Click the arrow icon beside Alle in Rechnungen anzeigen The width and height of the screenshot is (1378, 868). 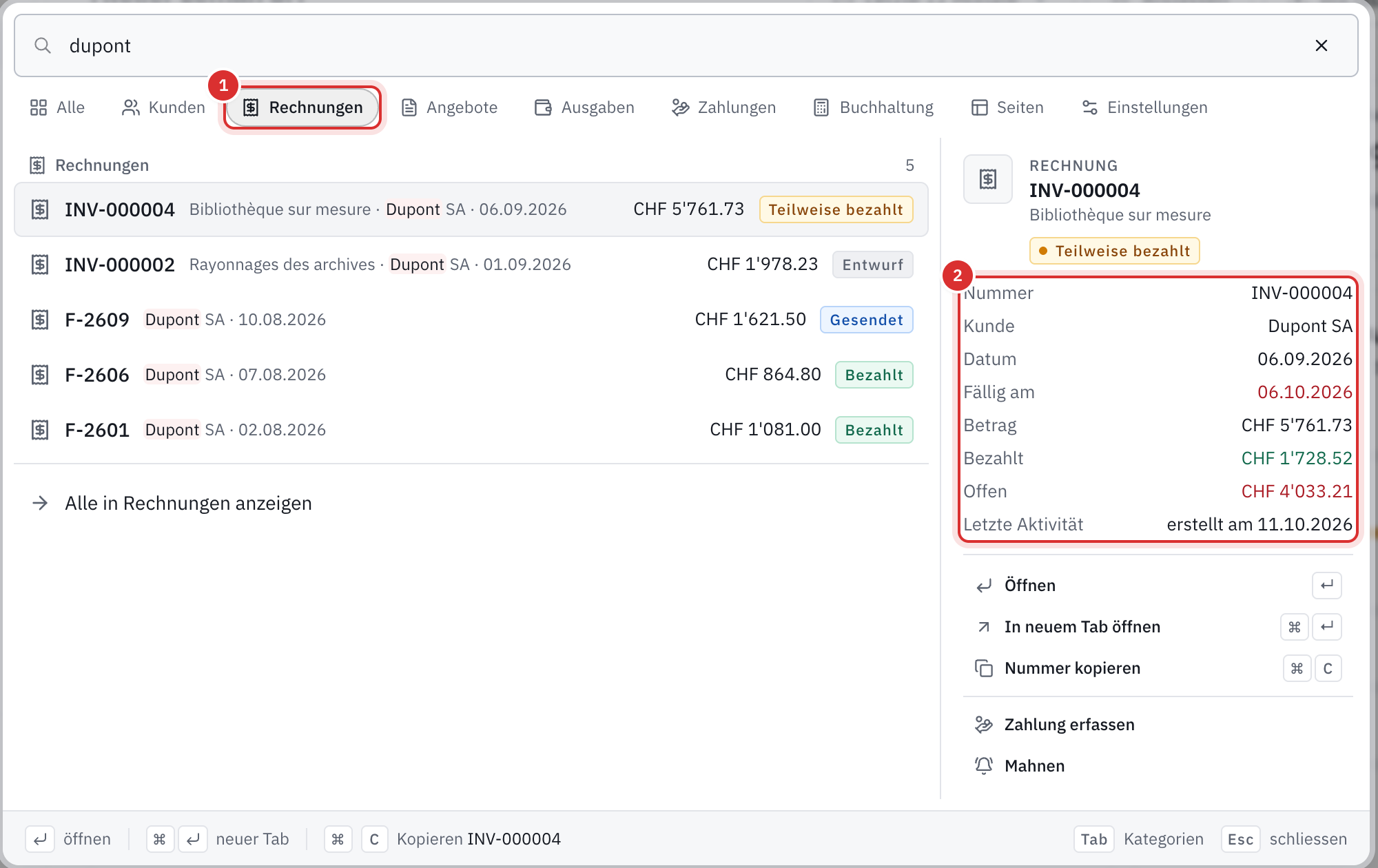point(40,504)
